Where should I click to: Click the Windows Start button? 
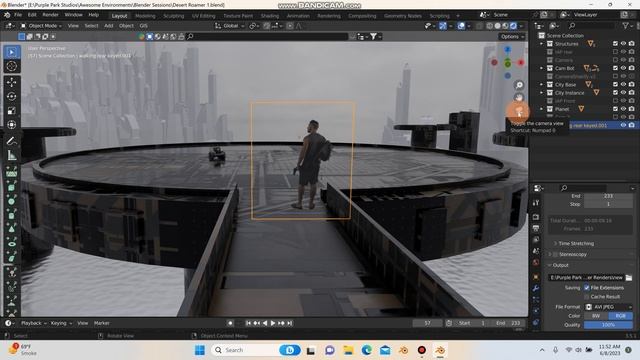[x=200, y=350]
